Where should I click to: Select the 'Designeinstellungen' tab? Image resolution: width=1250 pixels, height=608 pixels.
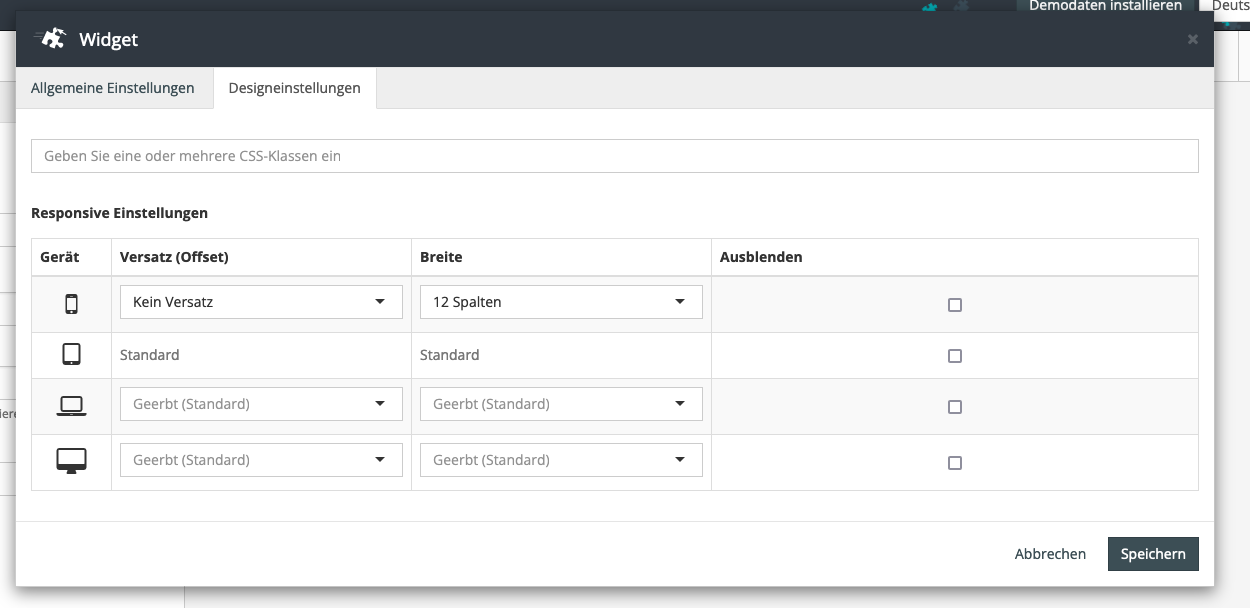[294, 88]
